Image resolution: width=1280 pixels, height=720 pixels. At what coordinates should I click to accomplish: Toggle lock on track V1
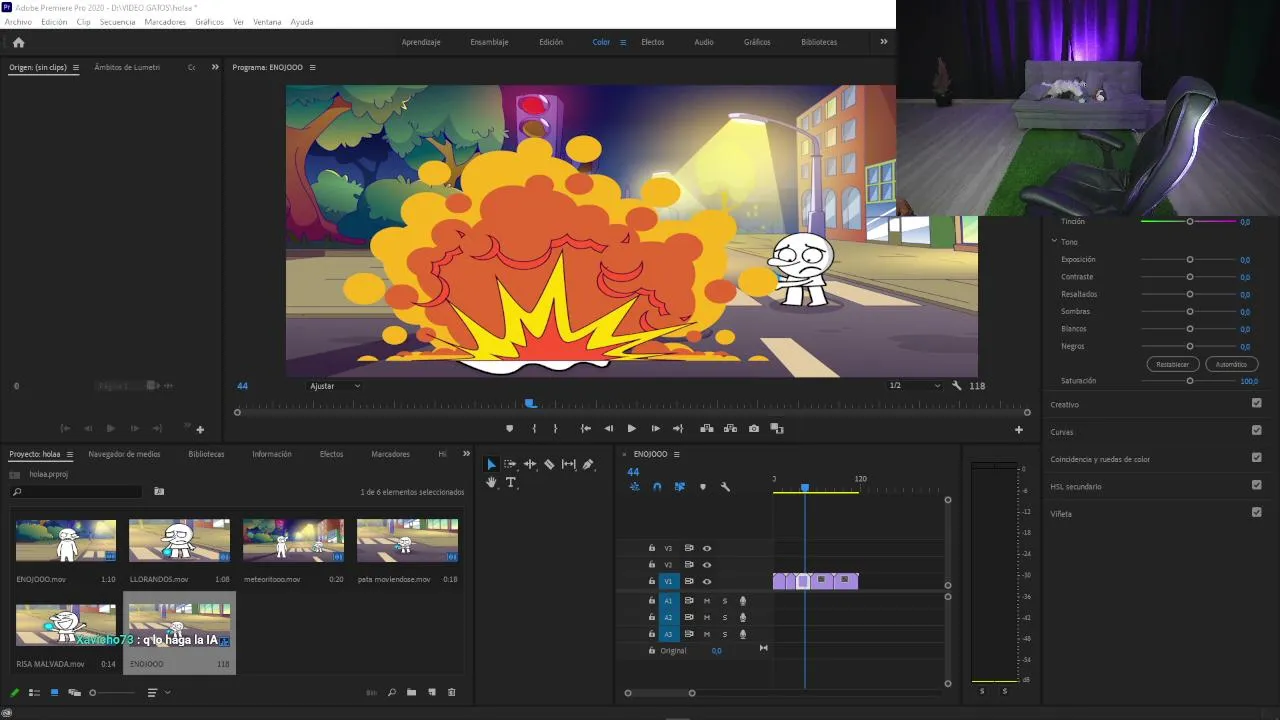click(x=652, y=581)
